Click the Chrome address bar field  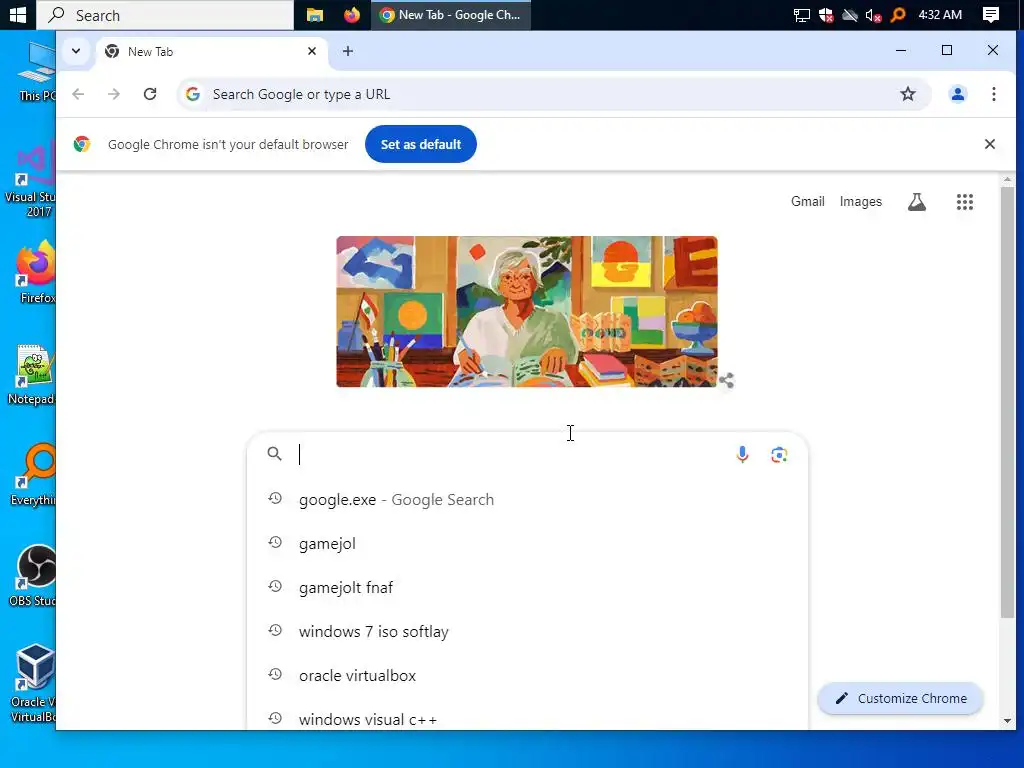554,94
